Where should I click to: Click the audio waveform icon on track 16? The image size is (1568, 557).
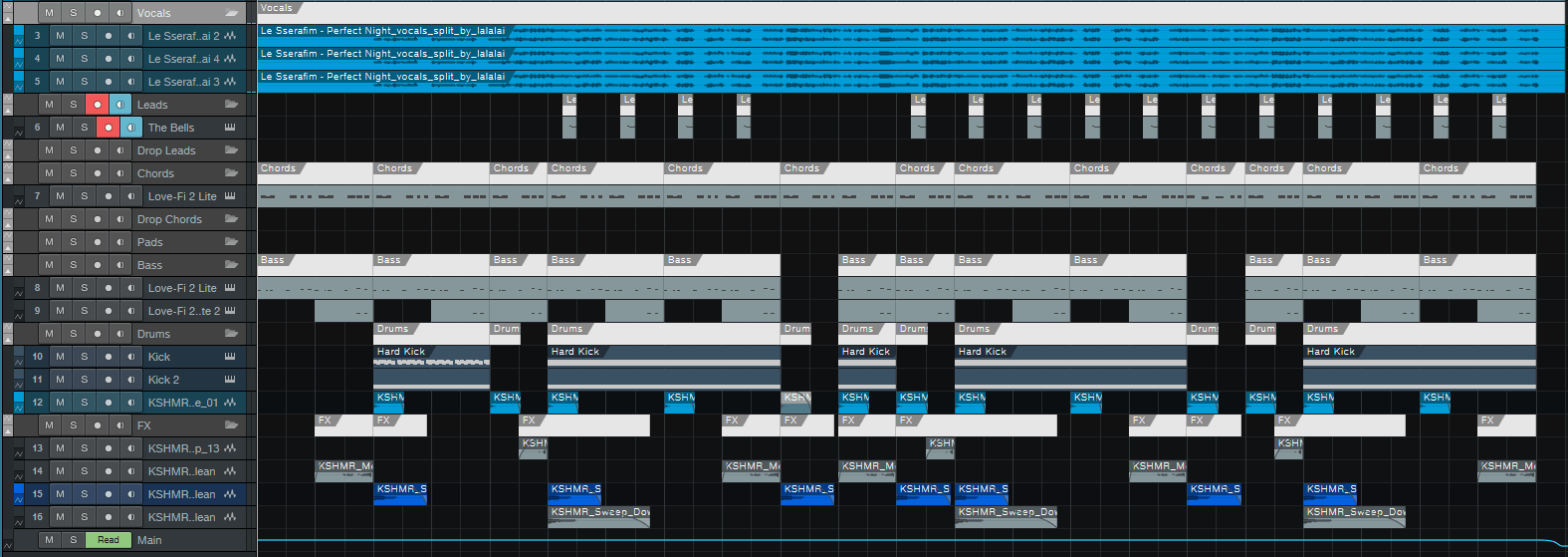coord(230,517)
